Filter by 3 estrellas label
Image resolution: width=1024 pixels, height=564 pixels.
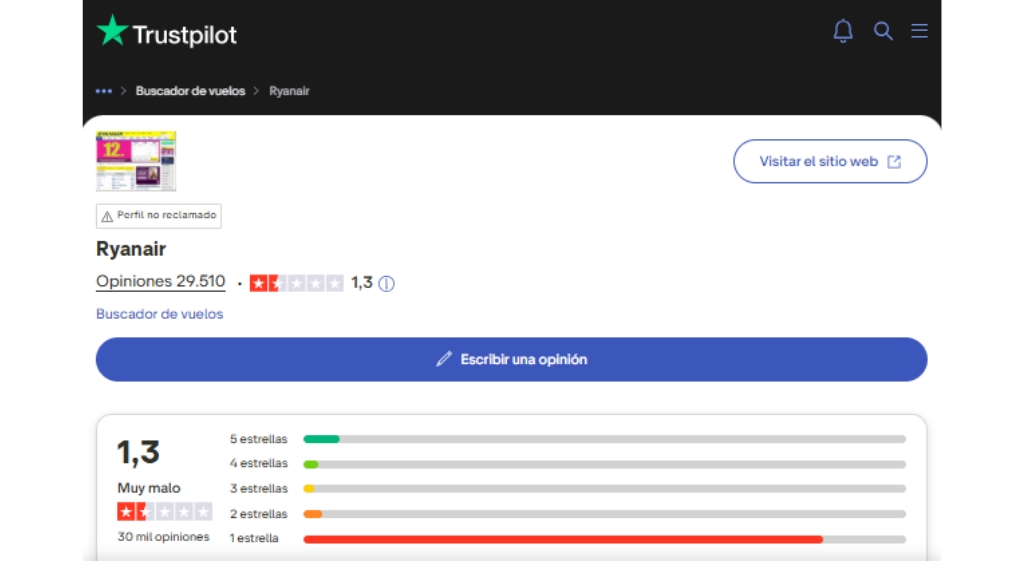pyautogui.click(x=259, y=489)
